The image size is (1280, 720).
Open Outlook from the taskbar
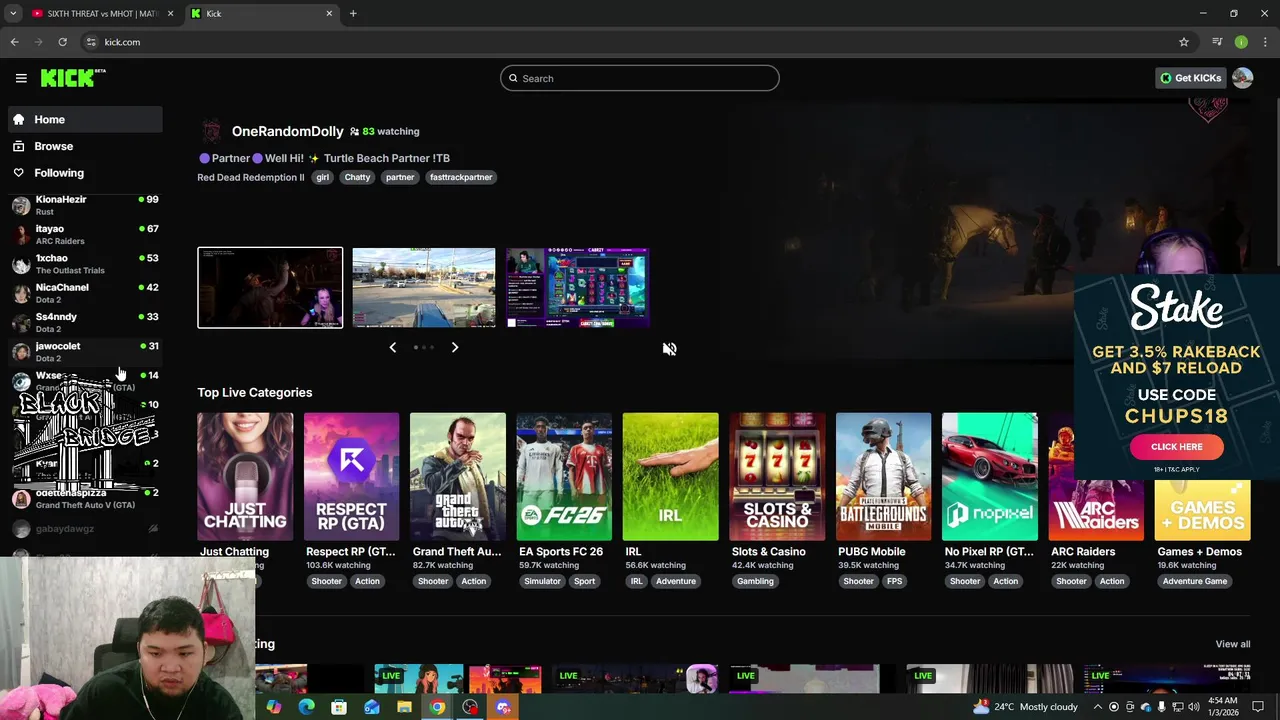(372, 707)
